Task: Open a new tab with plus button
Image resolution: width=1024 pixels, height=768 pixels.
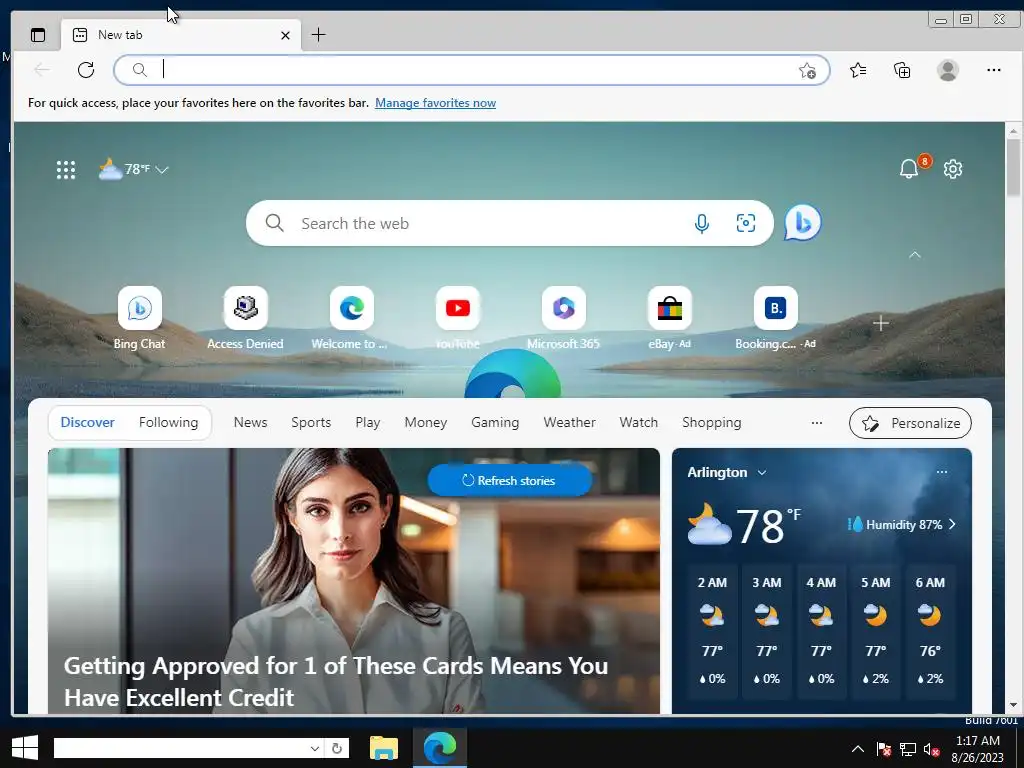Action: [x=319, y=35]
